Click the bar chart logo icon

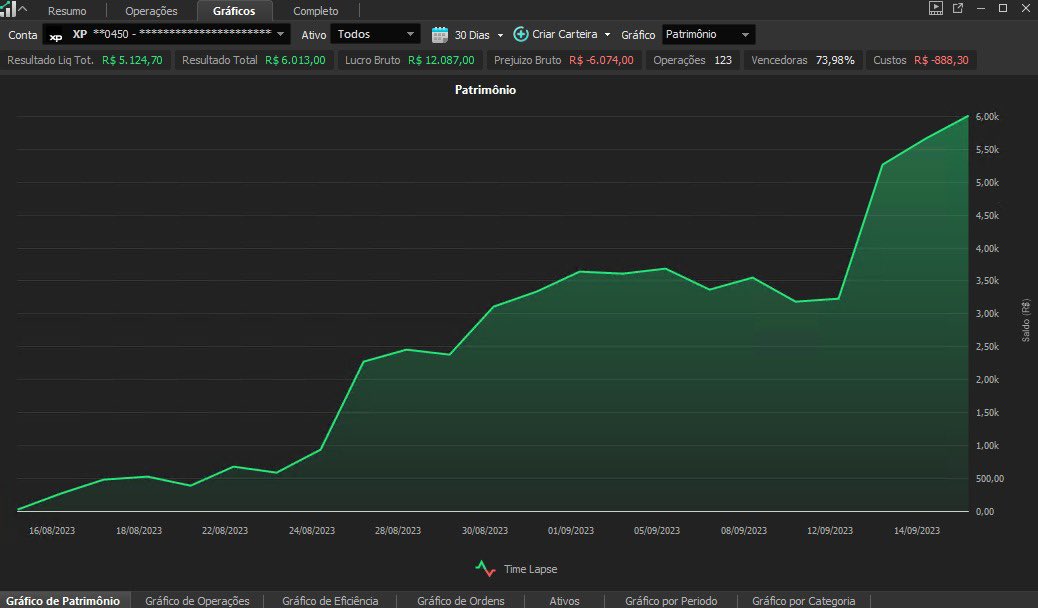click(7, 9)
